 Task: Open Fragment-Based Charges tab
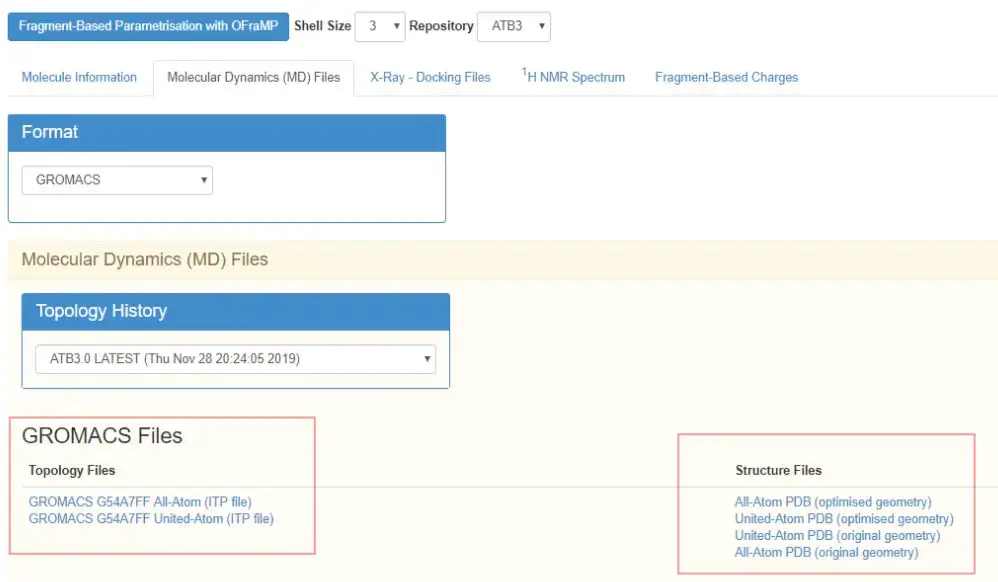pyautogui.click(x=726, y=78)
